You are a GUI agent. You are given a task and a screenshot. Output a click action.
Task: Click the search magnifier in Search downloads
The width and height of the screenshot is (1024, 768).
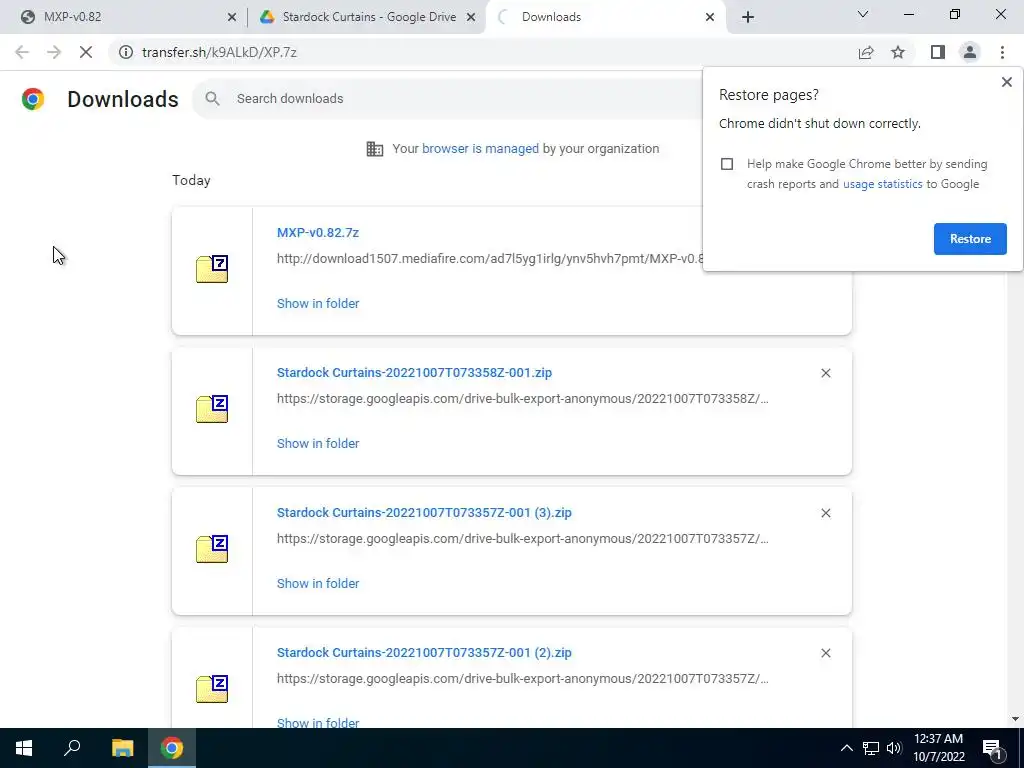pos(212,99)
